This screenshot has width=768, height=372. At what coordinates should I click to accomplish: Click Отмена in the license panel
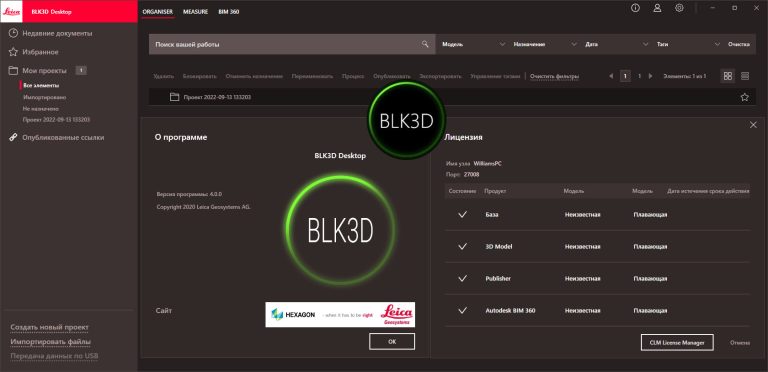point(740,343)
